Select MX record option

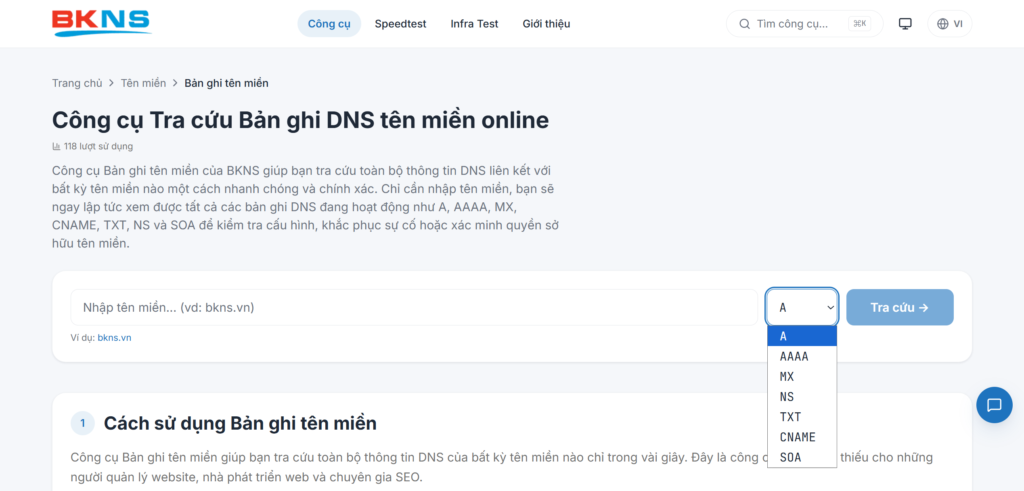click(802, 377)
